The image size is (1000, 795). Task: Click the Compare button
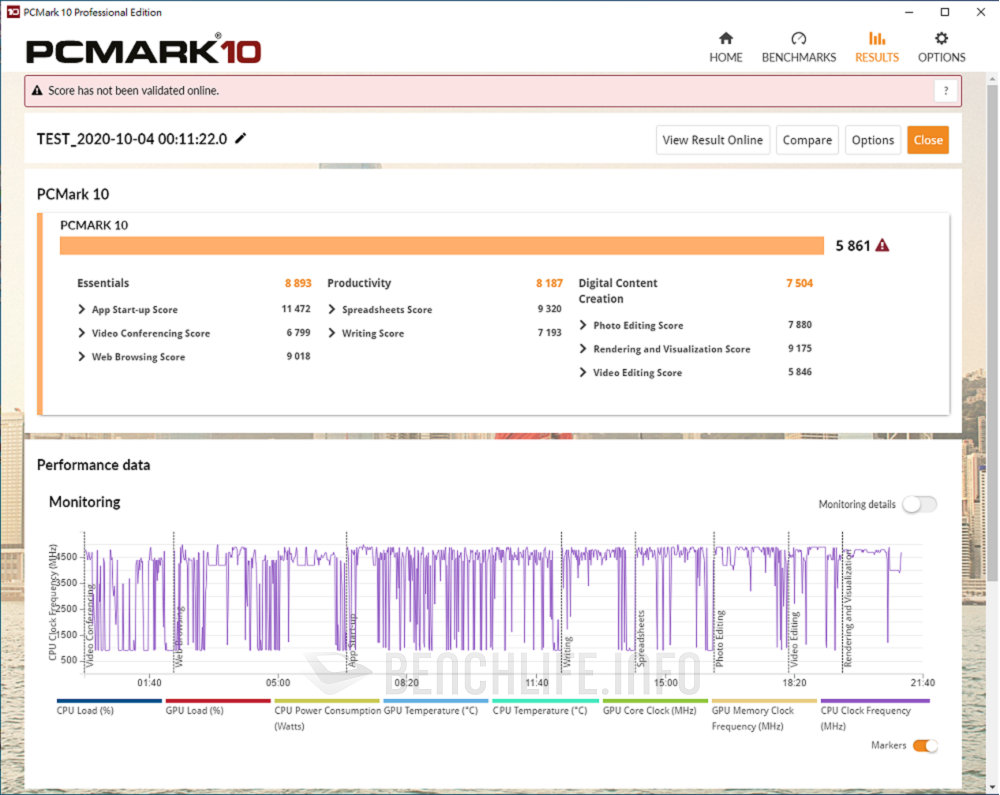pos(807,139)
